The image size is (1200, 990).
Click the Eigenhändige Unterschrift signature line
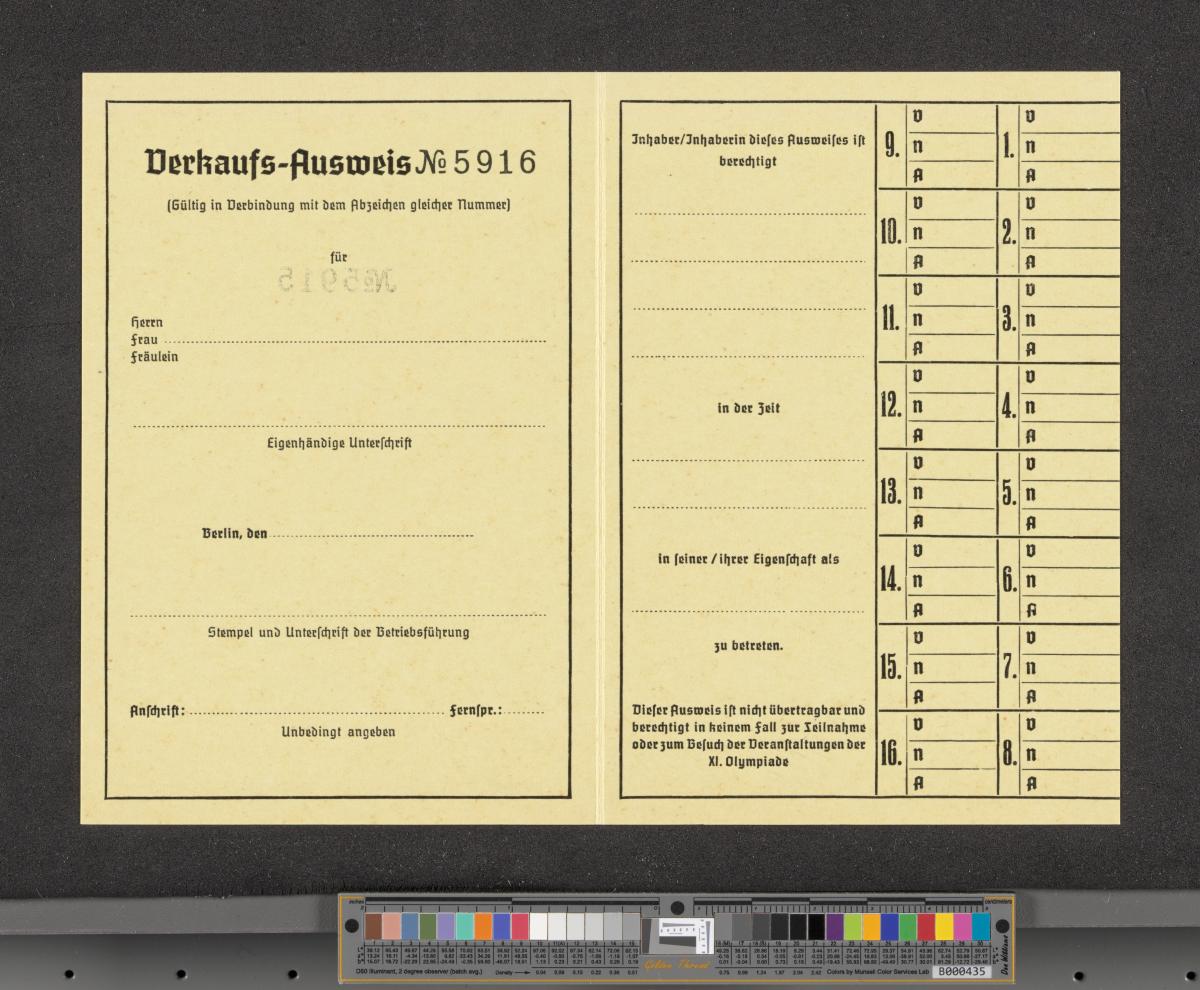click(339, 426)
